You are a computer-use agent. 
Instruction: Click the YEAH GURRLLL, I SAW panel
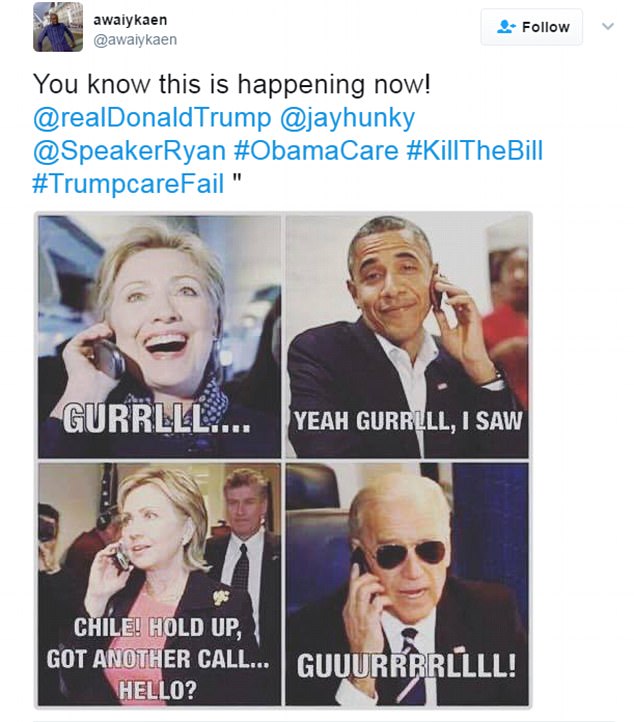[x=407, y=337]
